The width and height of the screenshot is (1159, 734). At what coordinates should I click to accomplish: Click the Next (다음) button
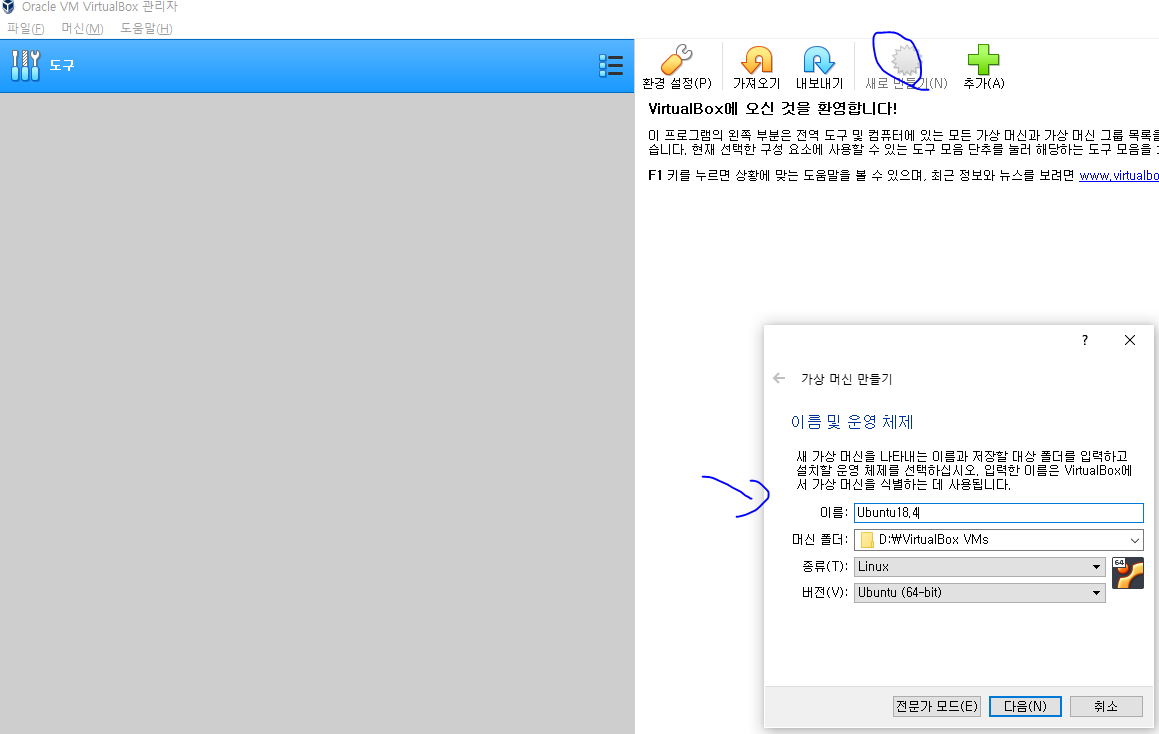1025,706
